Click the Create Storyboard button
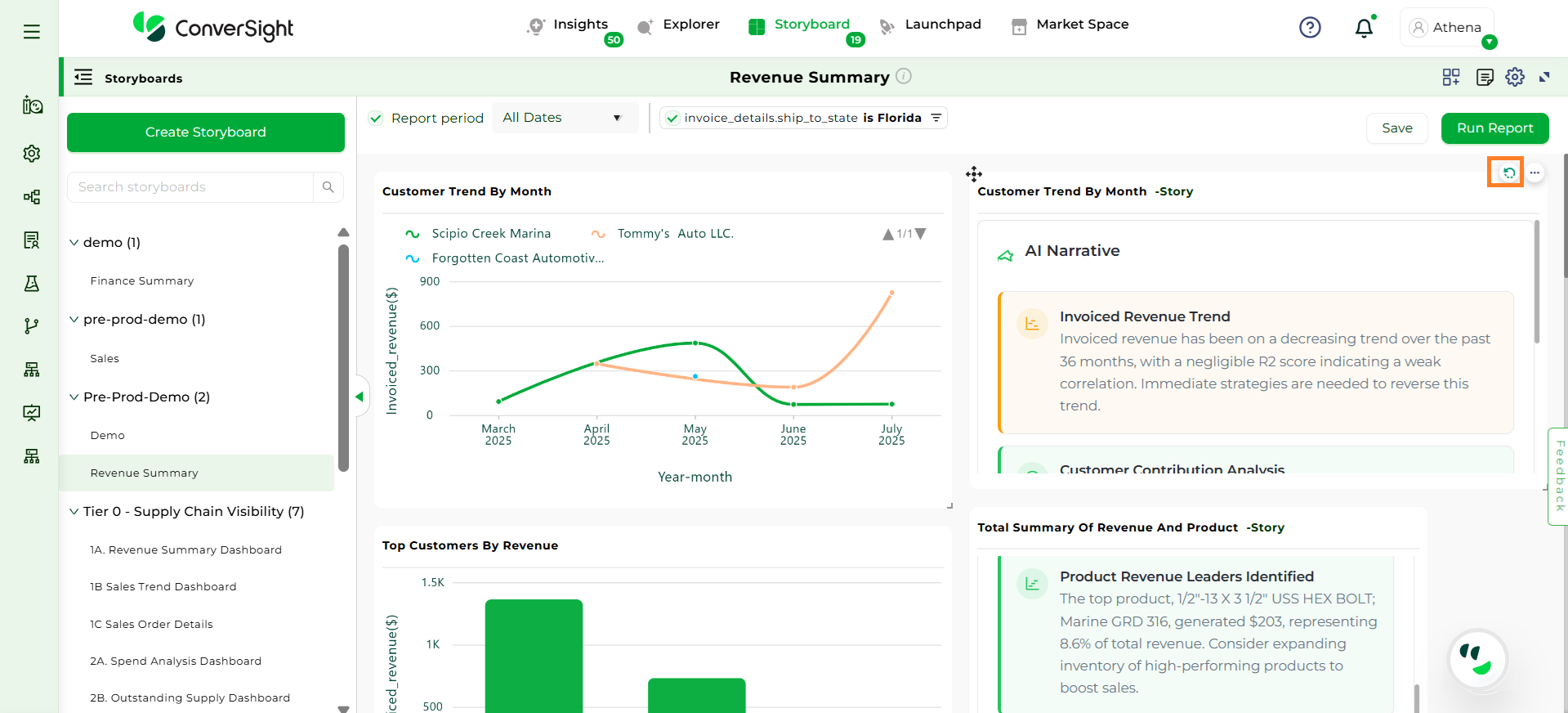 point(206,132)
